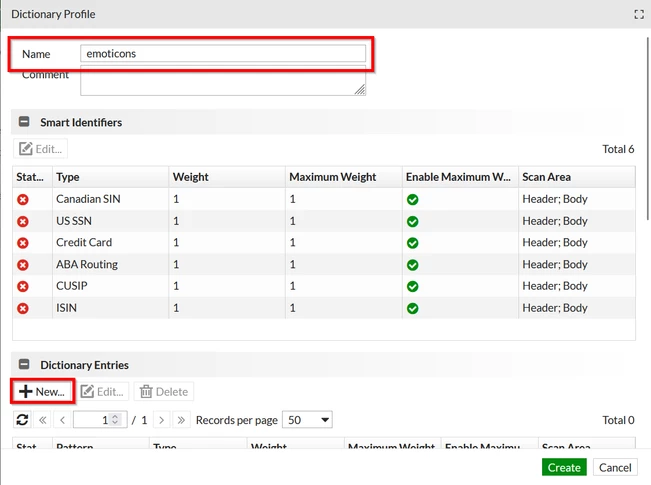Select the Credit Card row
Screen dimensions: 651x485
pos(324,242)
